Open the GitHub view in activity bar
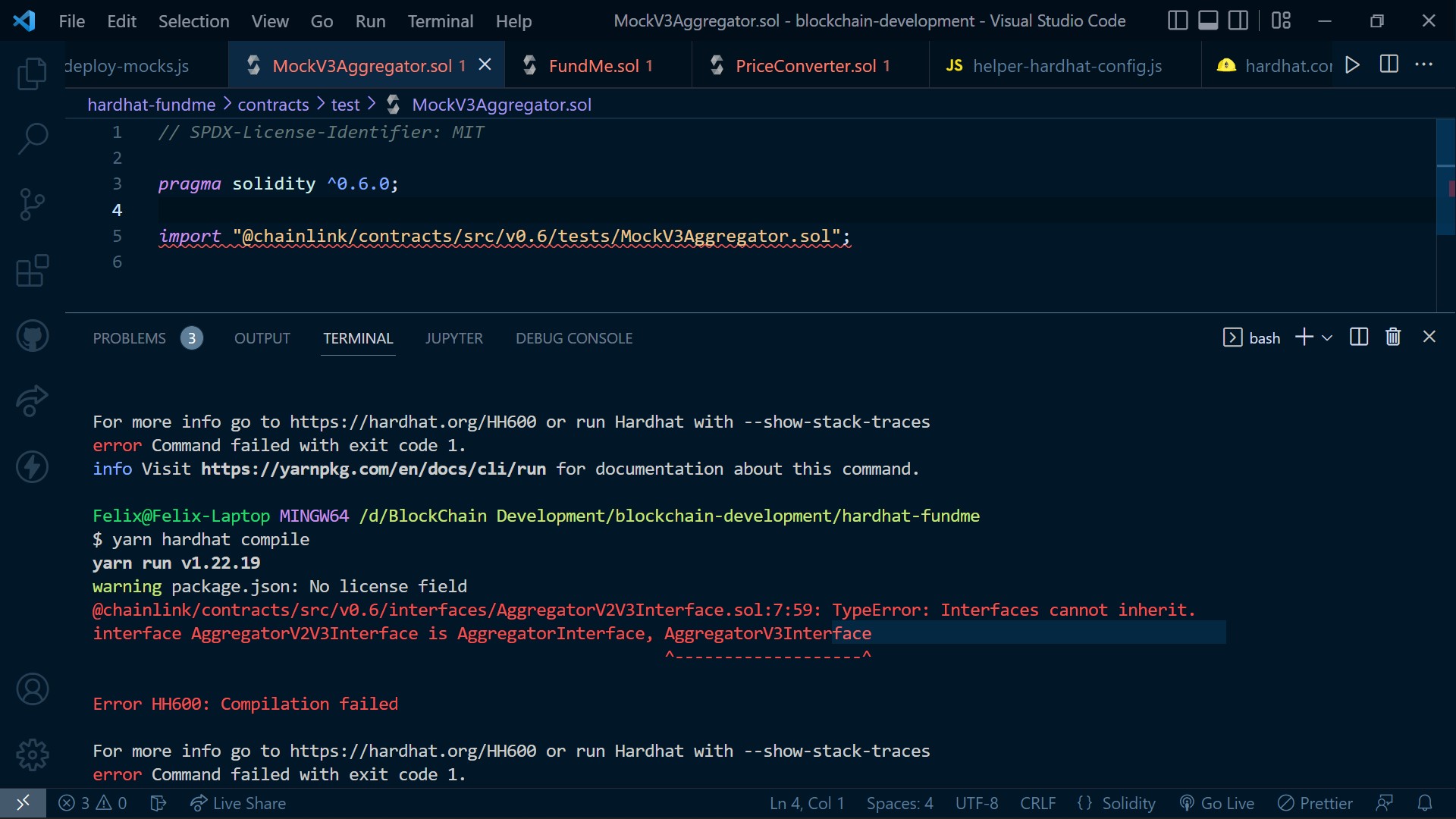This screenshot has height=819, width=1456. [32, 336]
